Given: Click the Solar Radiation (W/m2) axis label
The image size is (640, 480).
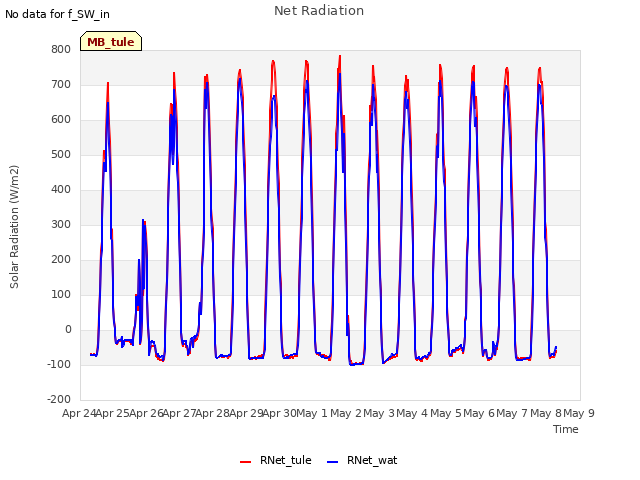Looking at the screenshot, I should 14,227.
